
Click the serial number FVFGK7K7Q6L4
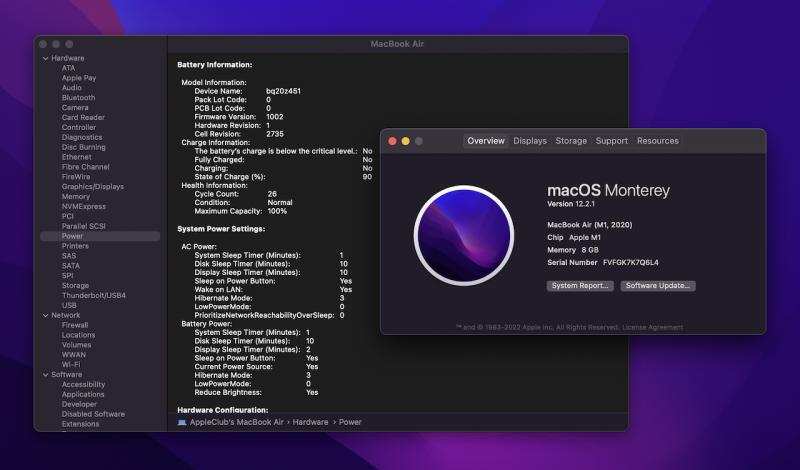631,262
